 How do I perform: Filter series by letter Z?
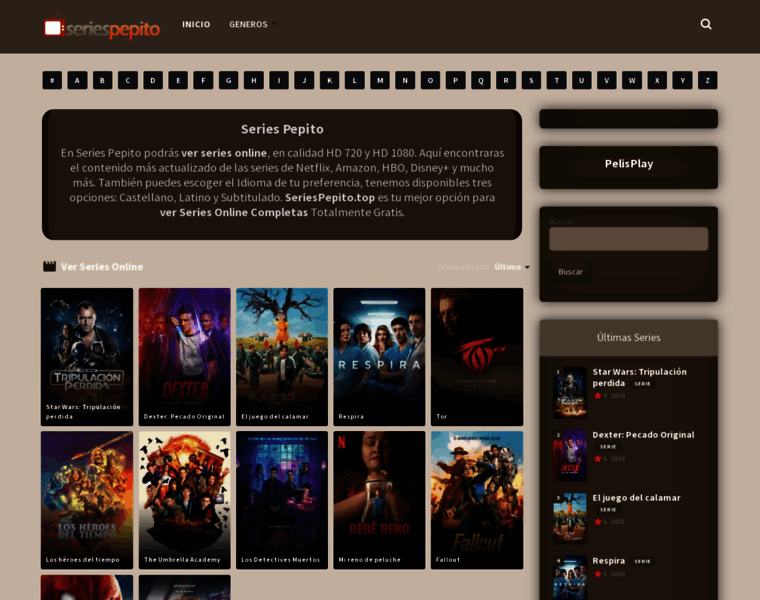(707, 80)
